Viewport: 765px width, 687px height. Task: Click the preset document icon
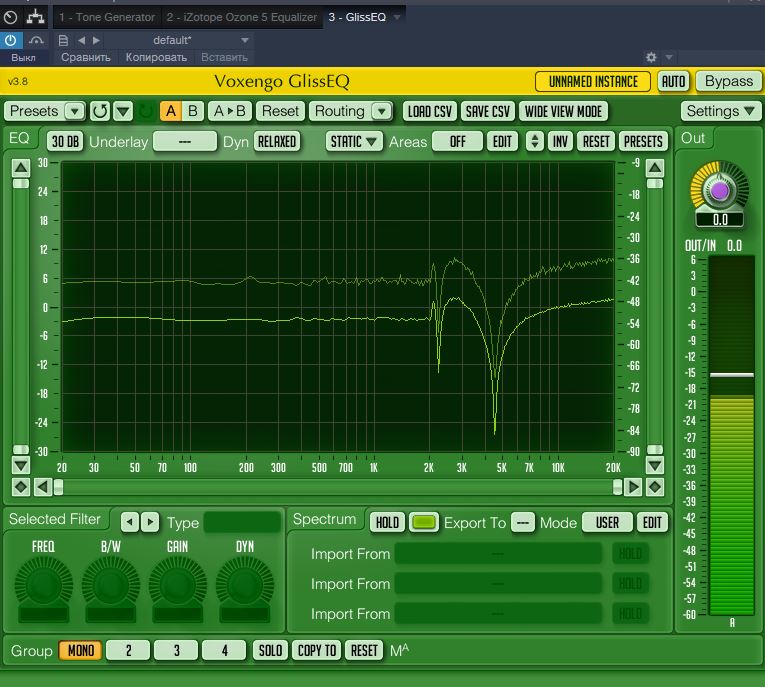pyautogui.click(x=63, y=40)
